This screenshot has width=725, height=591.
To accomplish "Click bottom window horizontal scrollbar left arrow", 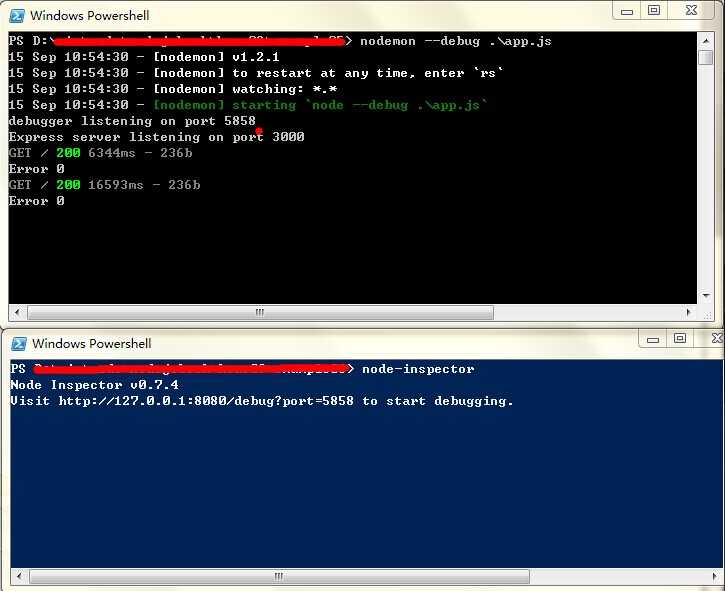I will (19, 576).
